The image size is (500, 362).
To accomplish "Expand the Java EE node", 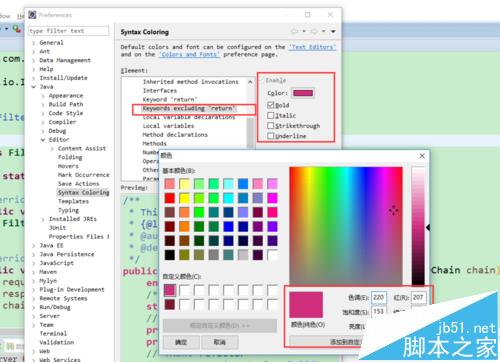I will [34, 246].
